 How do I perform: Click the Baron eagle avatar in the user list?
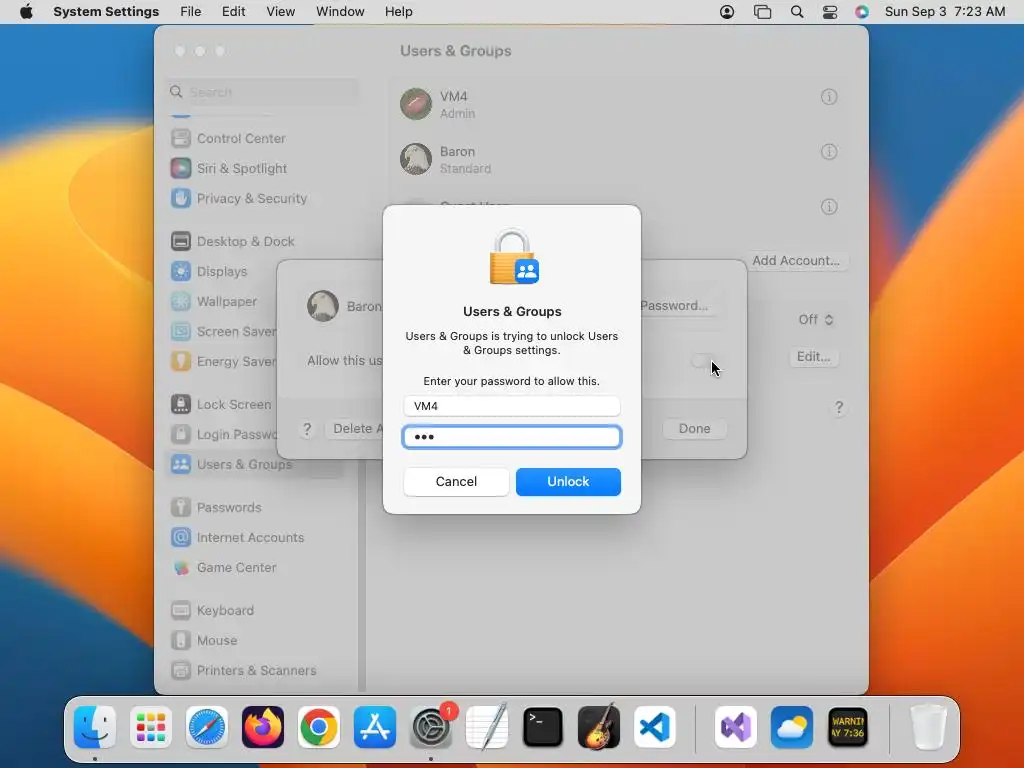click(x=416, y=159)
